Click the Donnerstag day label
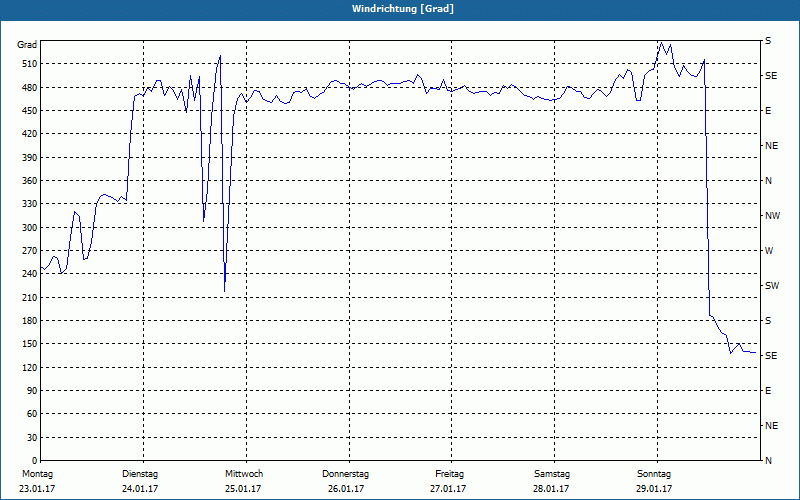 [345, 474]
